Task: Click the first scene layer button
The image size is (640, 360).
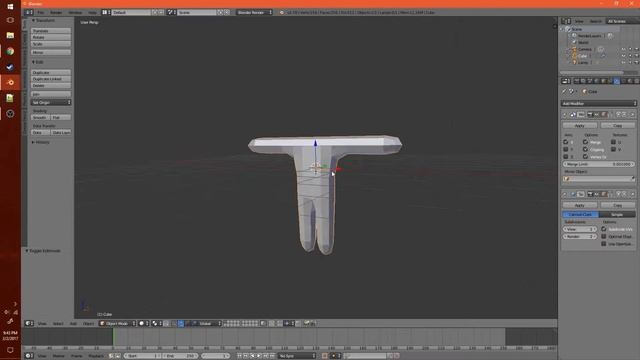Action: pos(226,322)
